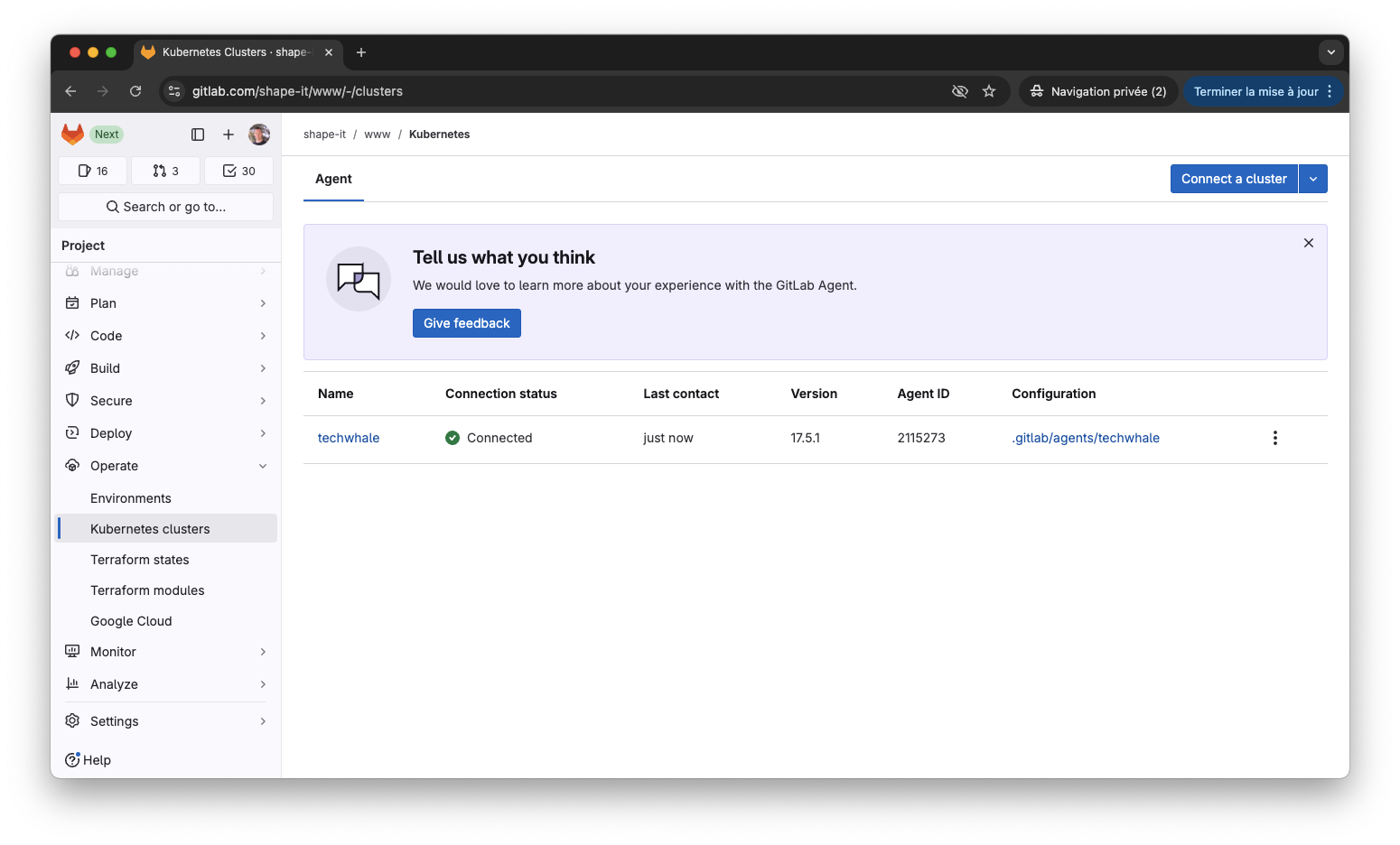
Task: Go to shape-it breadcrumb
Action: point(324,135)
